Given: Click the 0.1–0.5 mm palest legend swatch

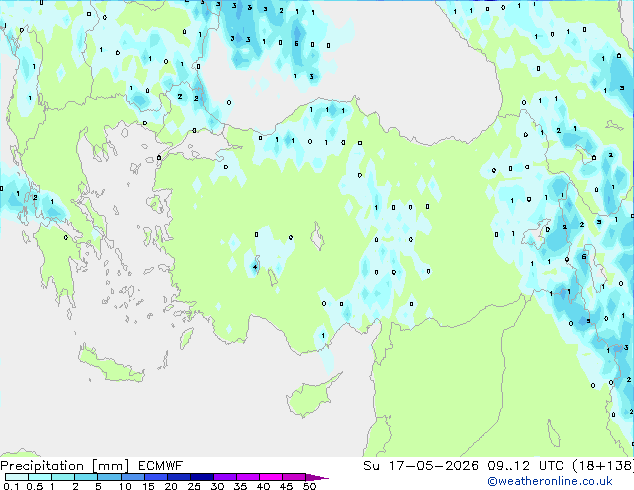Looking at the screenshot, I should 17,477.
